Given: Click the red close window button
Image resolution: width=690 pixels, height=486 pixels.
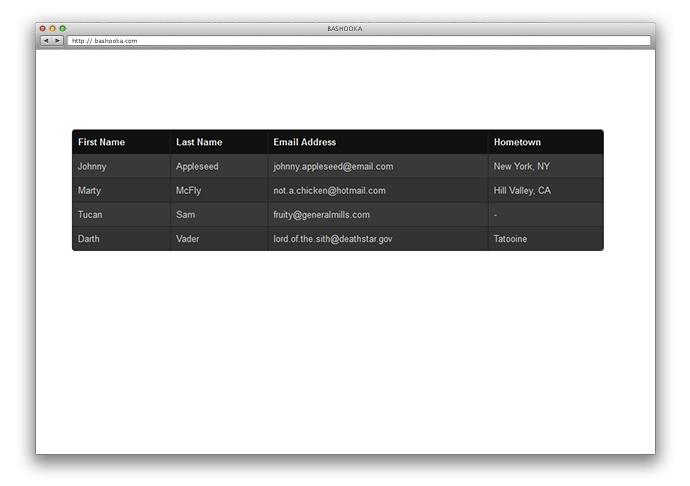Looking at the screenshot, I should (43, 29).
